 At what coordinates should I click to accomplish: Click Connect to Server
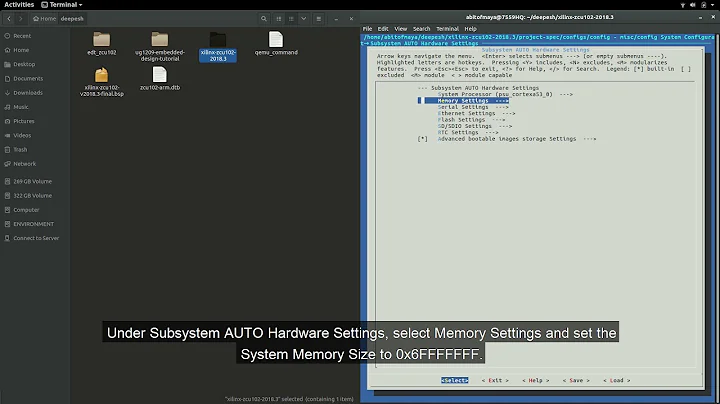click(x=35, y=238)
